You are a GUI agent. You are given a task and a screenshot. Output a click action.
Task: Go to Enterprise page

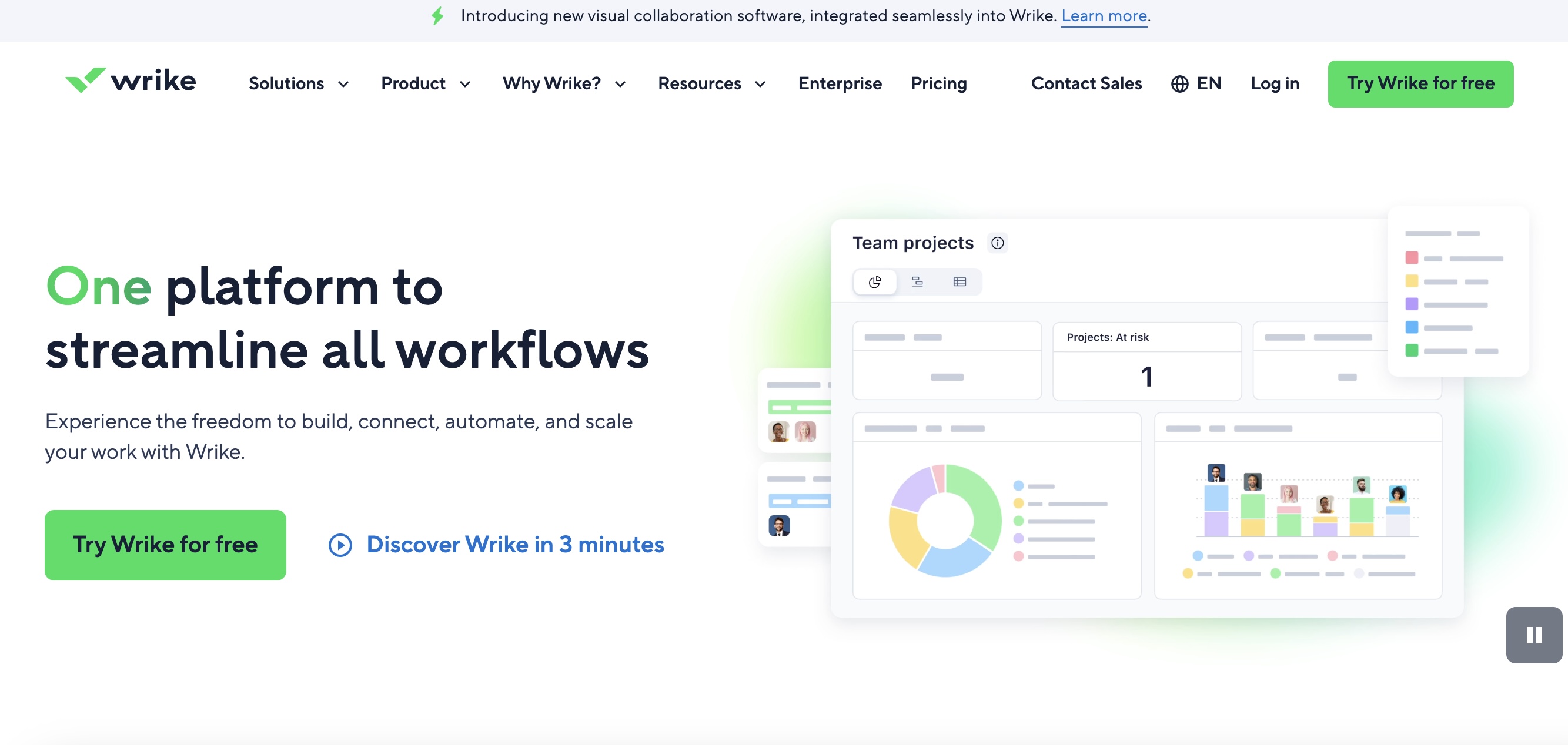coord(840,83)
